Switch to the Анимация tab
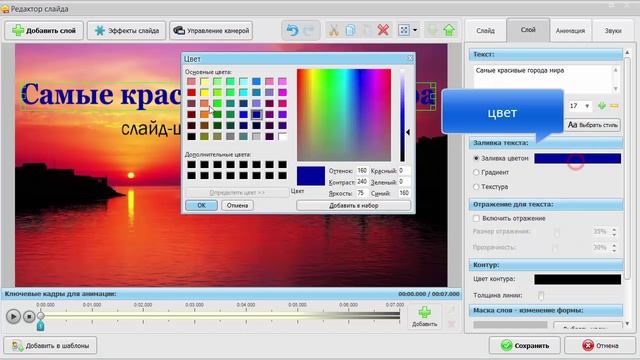This screenshot has width=640, height=360. click(570, 31)
